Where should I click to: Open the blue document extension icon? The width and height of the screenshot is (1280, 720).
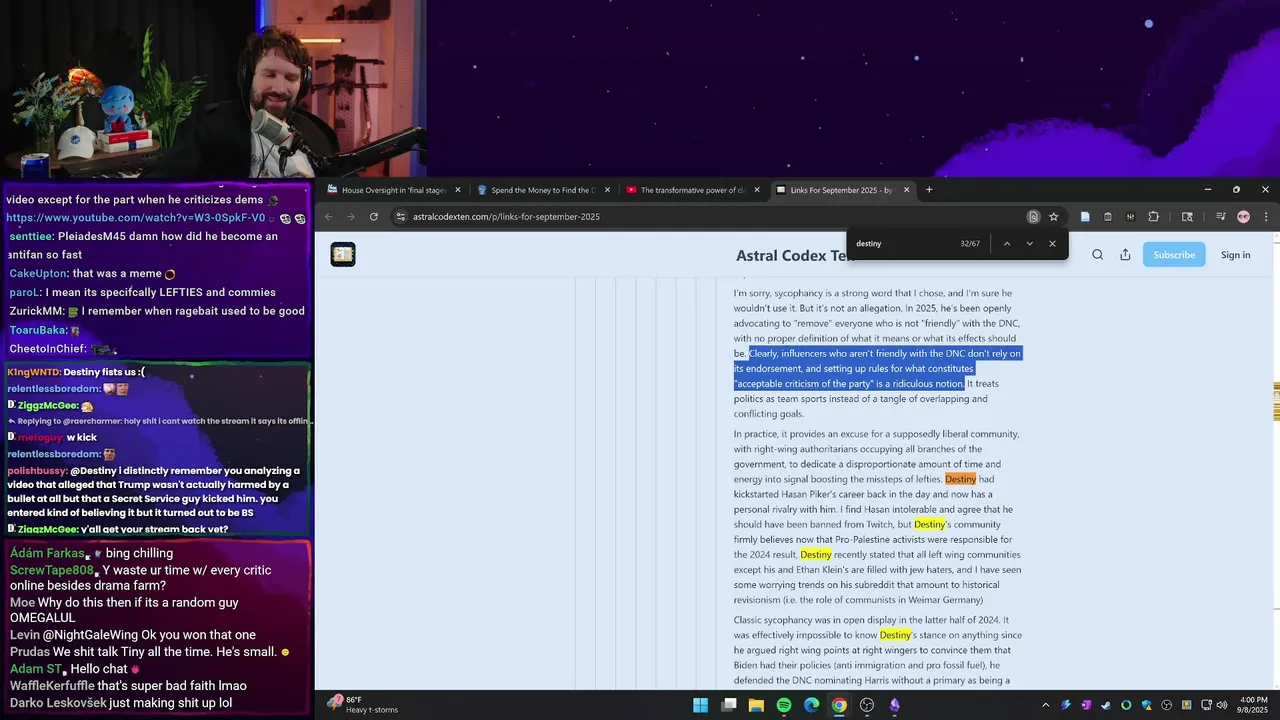[x=1085, y=217]
